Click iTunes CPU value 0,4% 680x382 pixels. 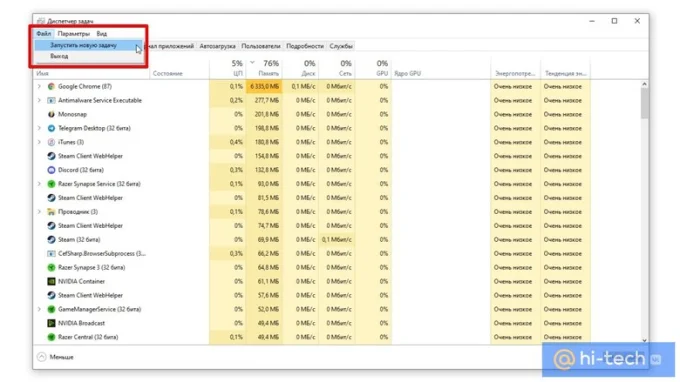[228, 142]
